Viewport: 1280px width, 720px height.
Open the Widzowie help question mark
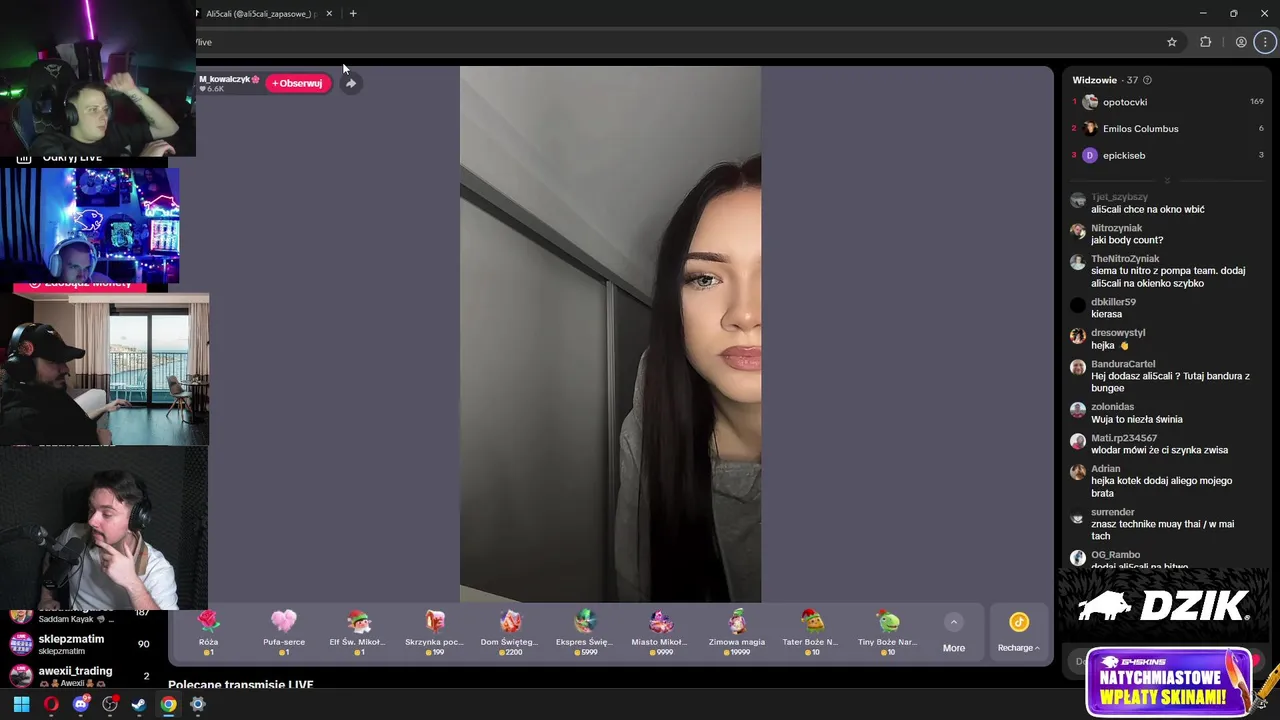pos(1147,80)
